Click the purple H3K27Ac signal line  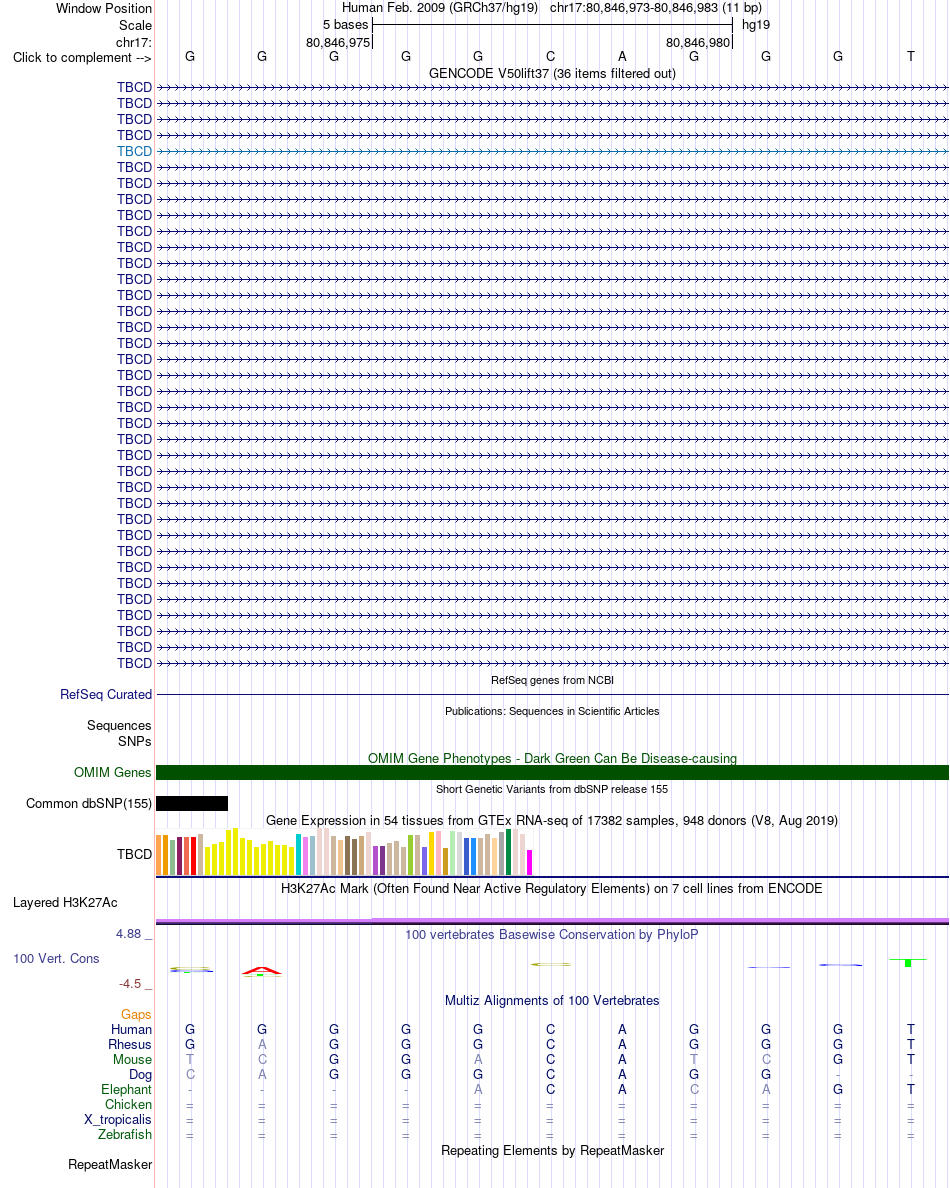(x=552, y=921)
